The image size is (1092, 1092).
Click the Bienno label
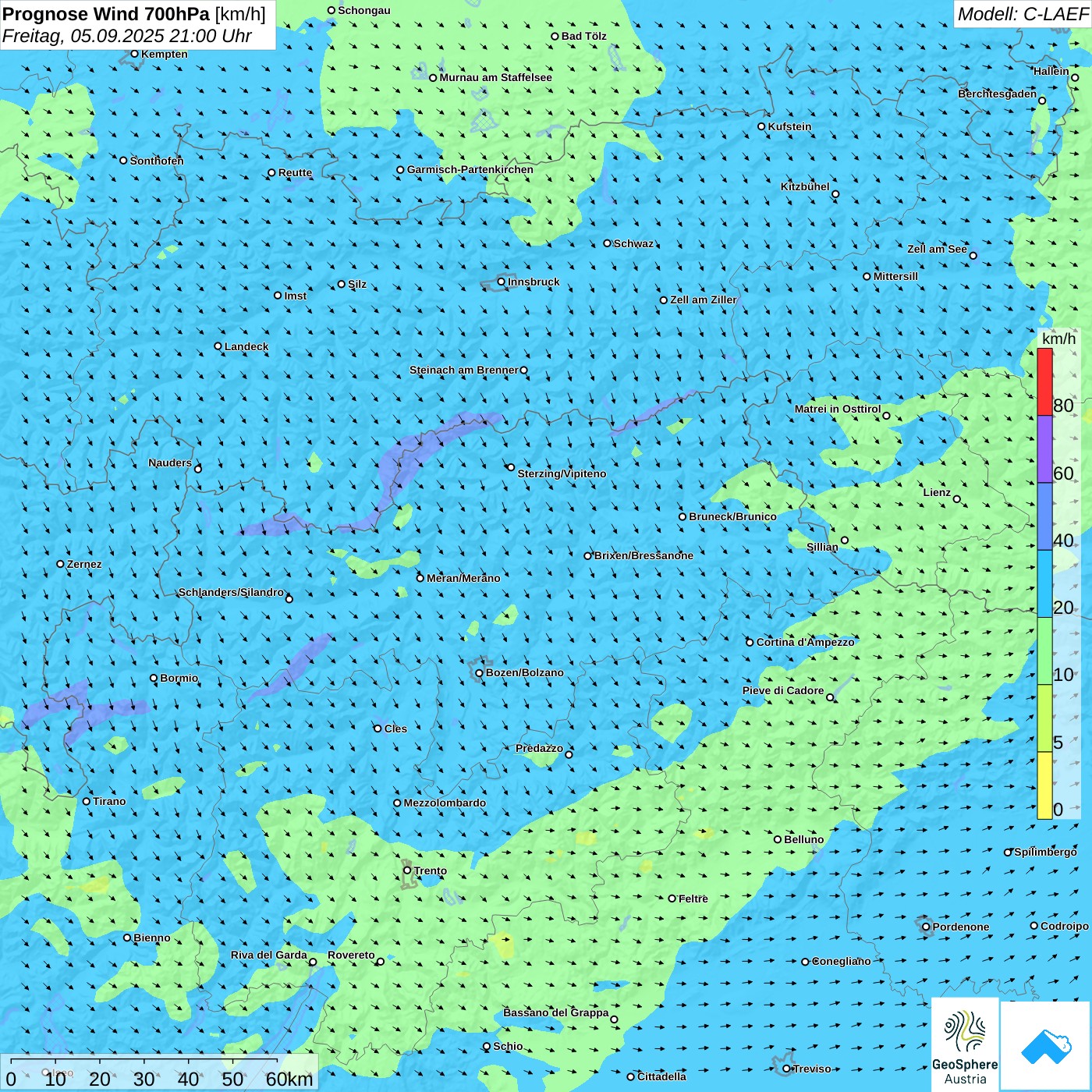pos(151,938)
